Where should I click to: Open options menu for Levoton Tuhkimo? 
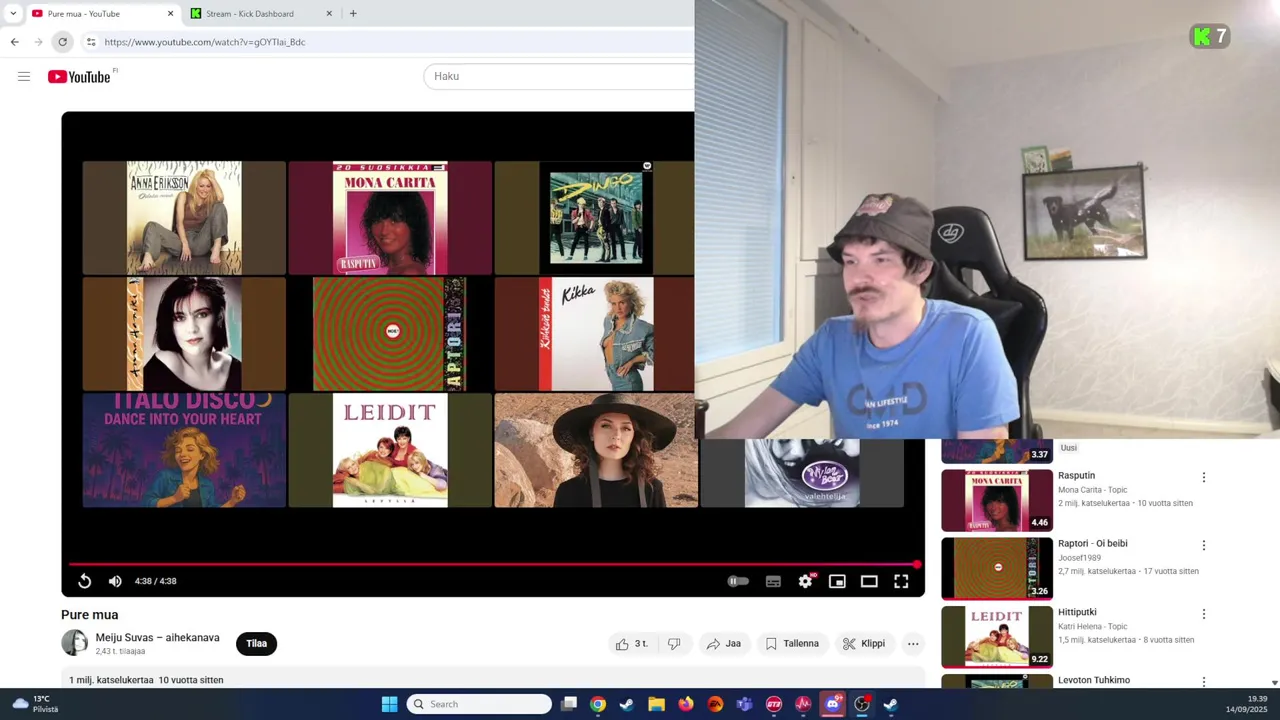(1204, 682)
